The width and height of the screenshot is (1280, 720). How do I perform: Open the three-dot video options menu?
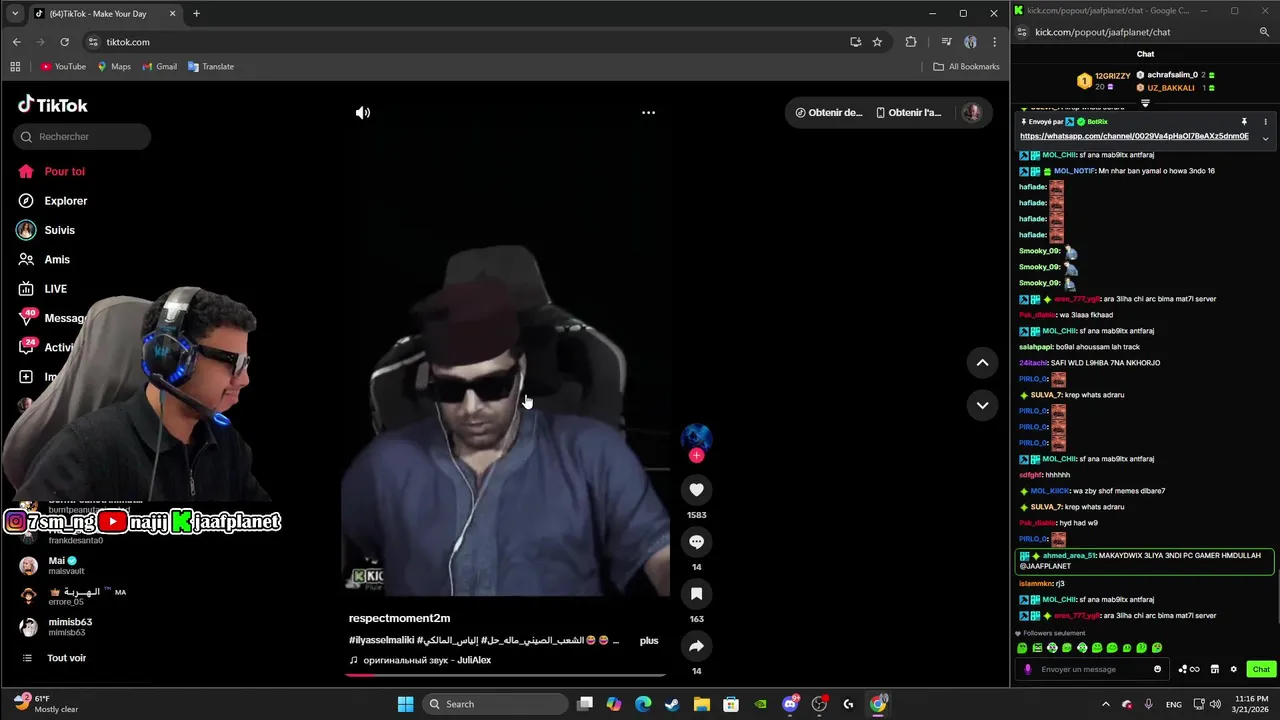[648, 113]
